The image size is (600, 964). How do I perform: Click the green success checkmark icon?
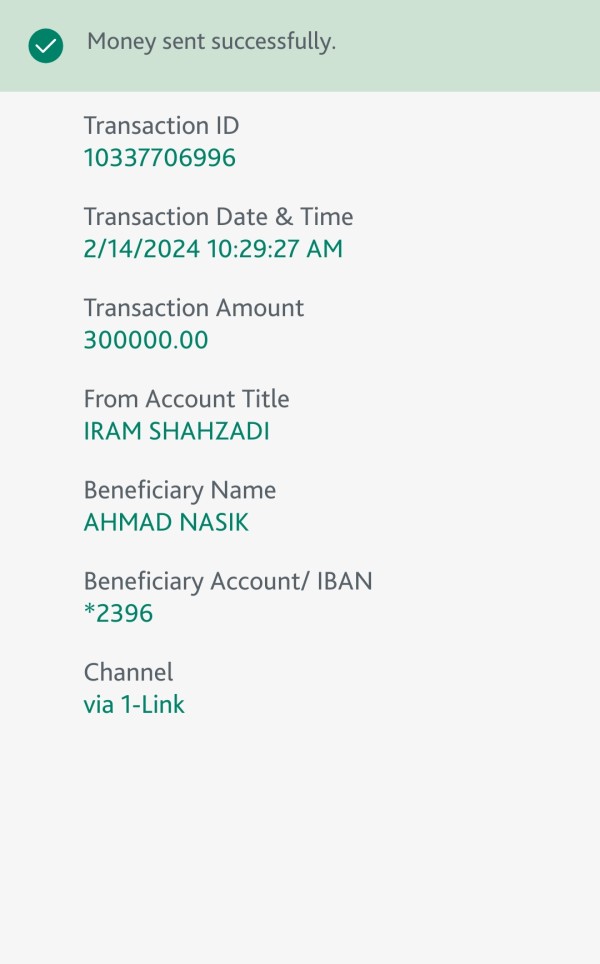(46, 45)
